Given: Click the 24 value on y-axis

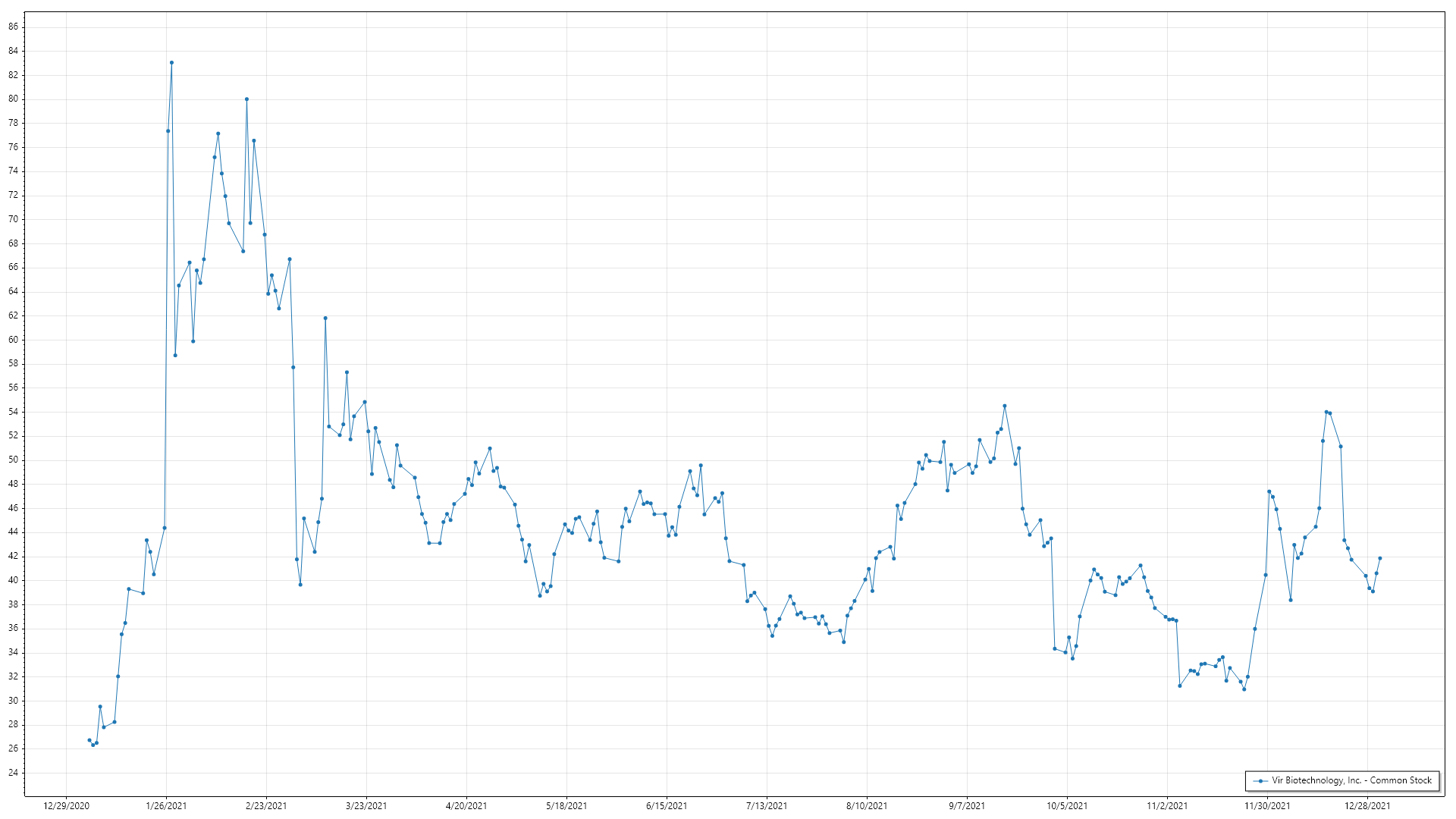Looking at the screenshot, I should click(x=14, y=773).
